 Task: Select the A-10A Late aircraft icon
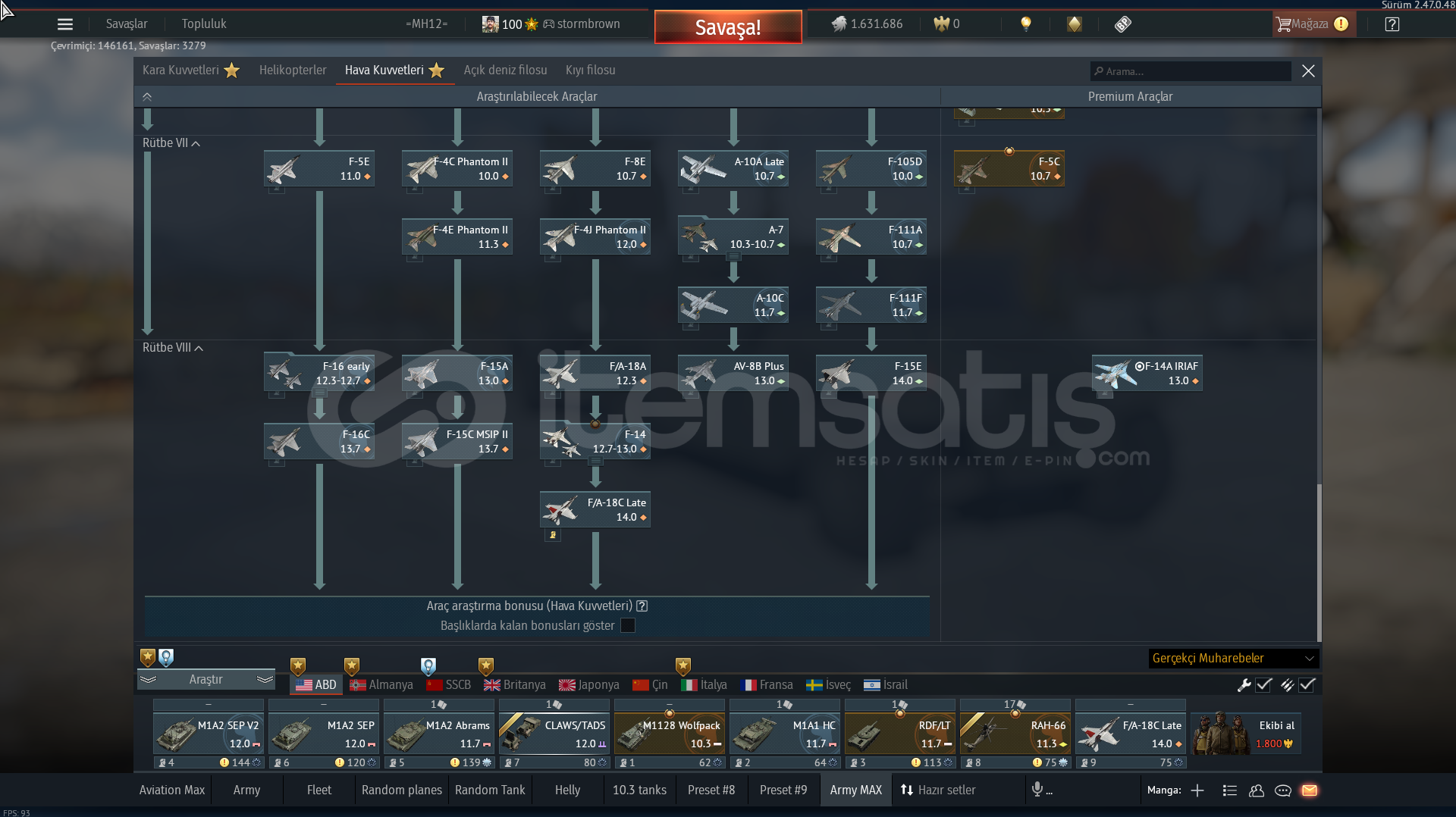[x=704, y=169]
